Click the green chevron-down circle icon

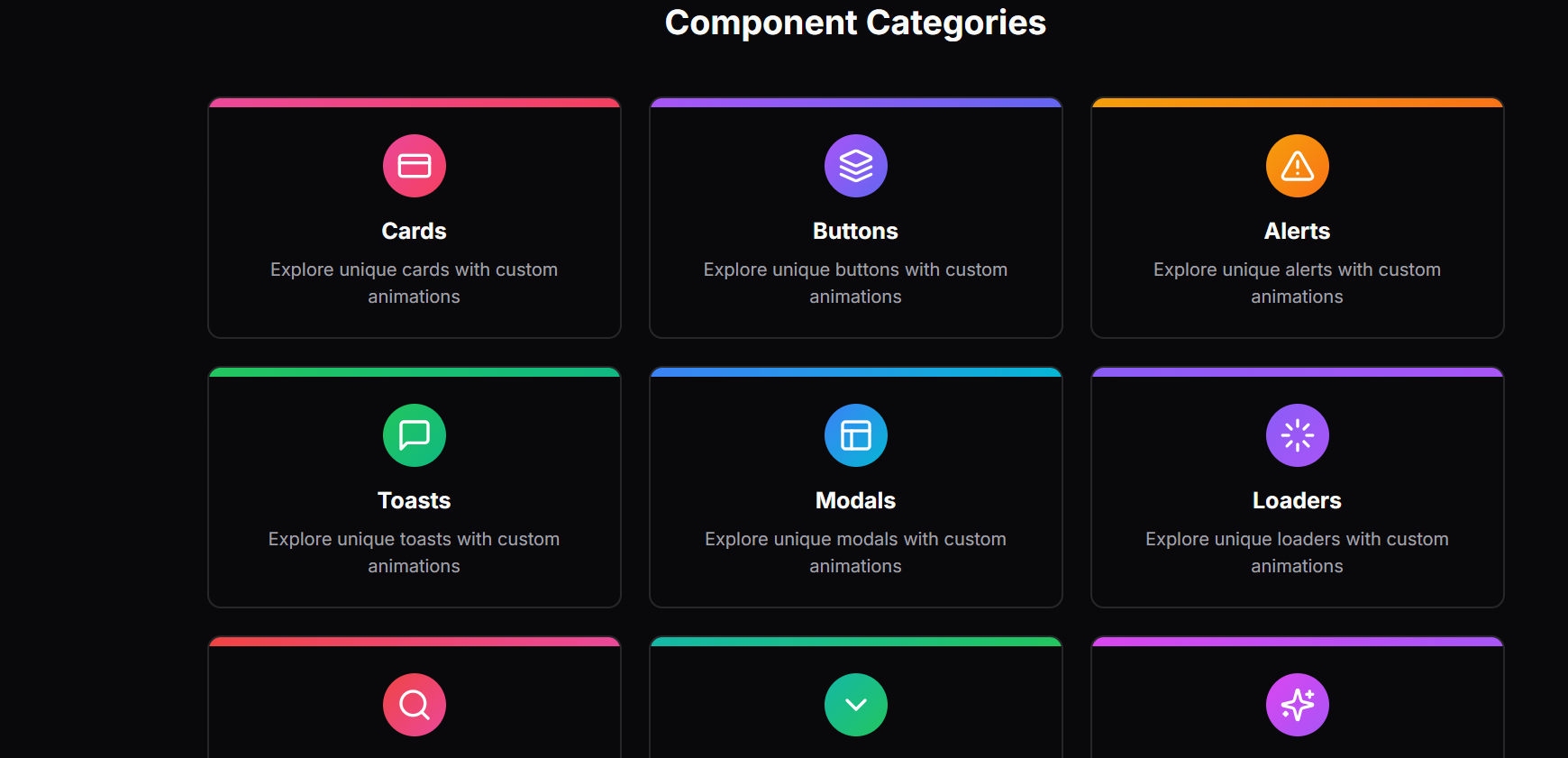tap(856, 705)
